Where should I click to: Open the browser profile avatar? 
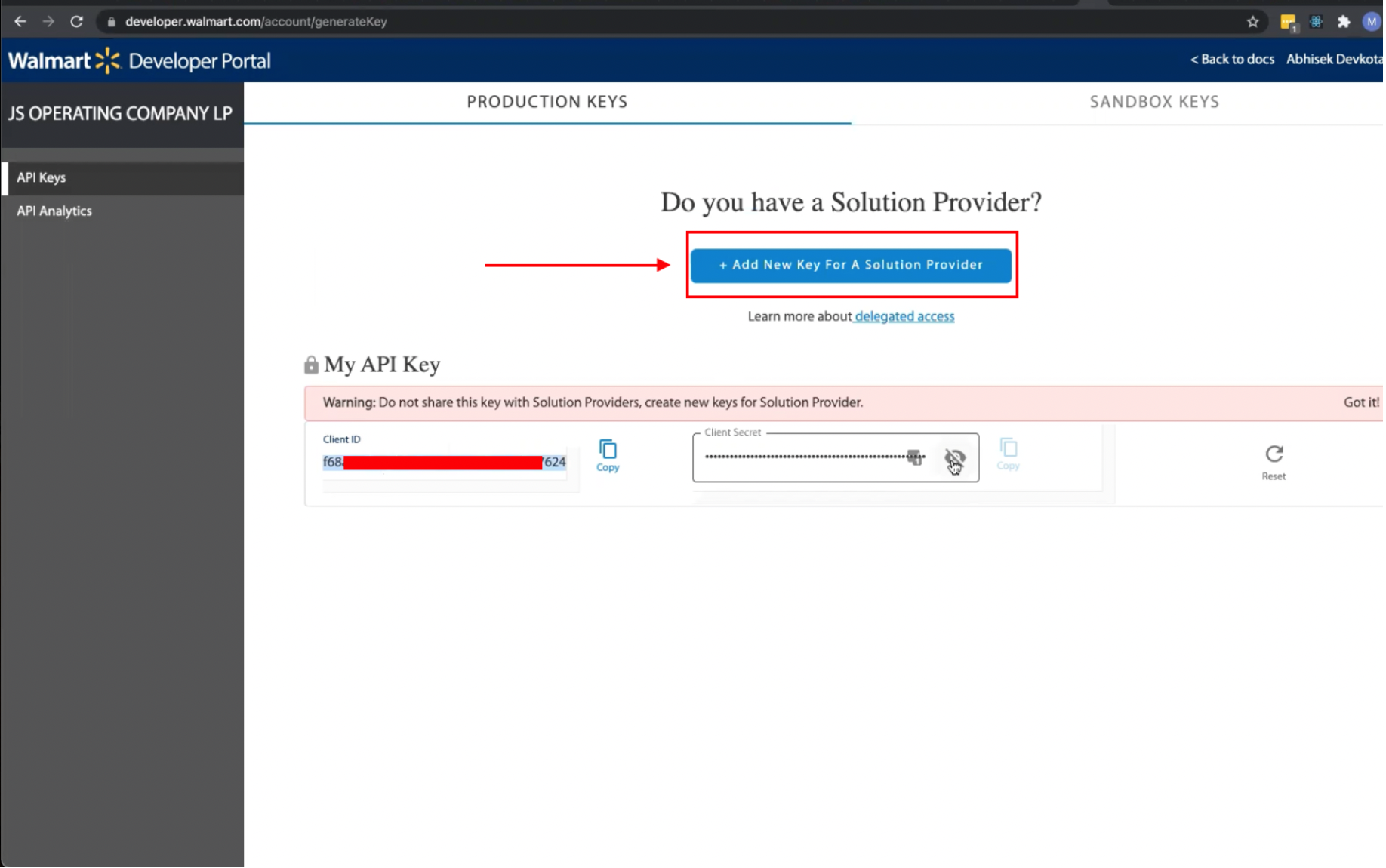1372,22
